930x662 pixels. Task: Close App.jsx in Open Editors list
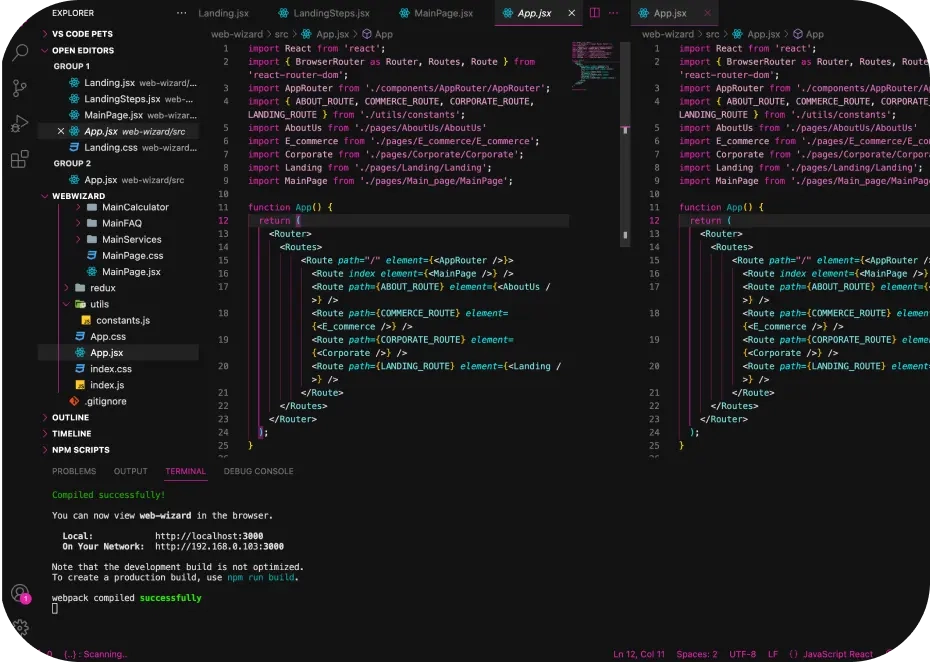click(62, 131)
